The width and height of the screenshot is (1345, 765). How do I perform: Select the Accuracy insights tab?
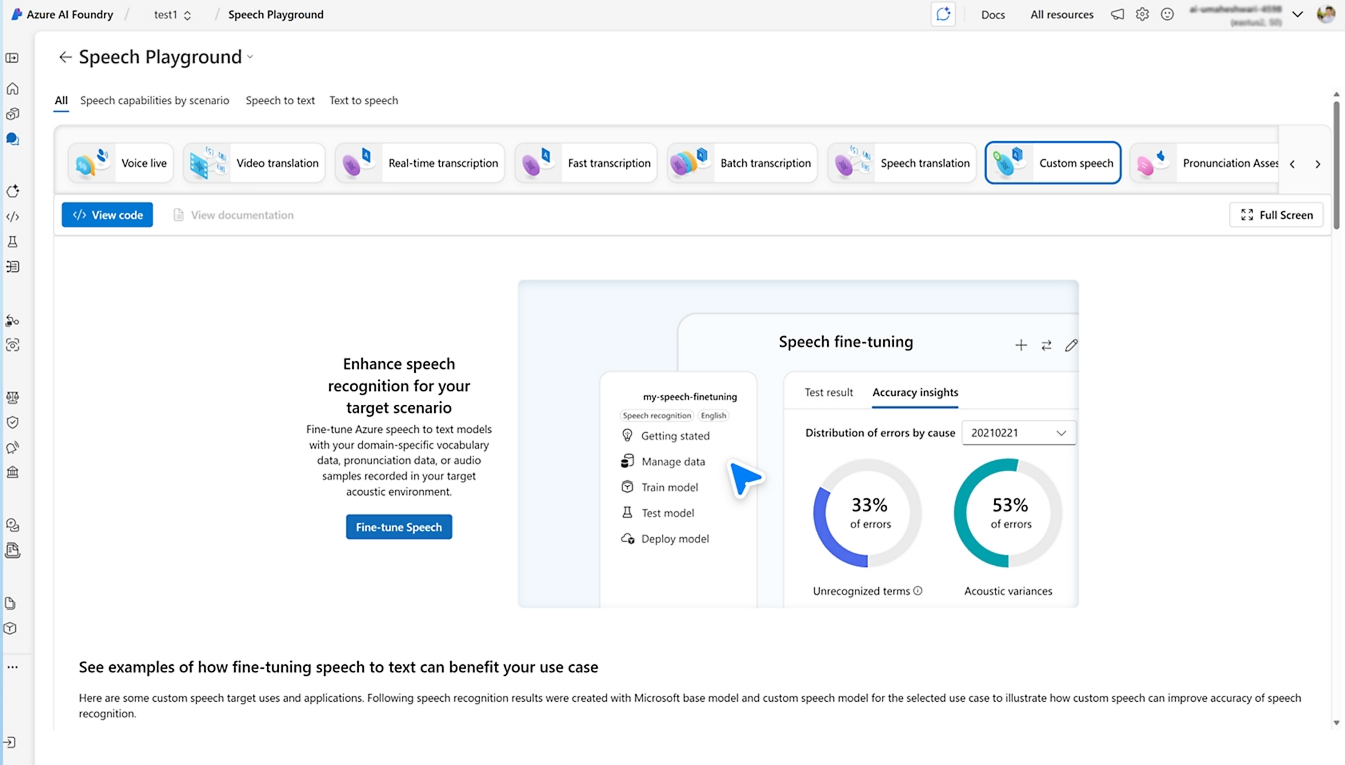915,392
